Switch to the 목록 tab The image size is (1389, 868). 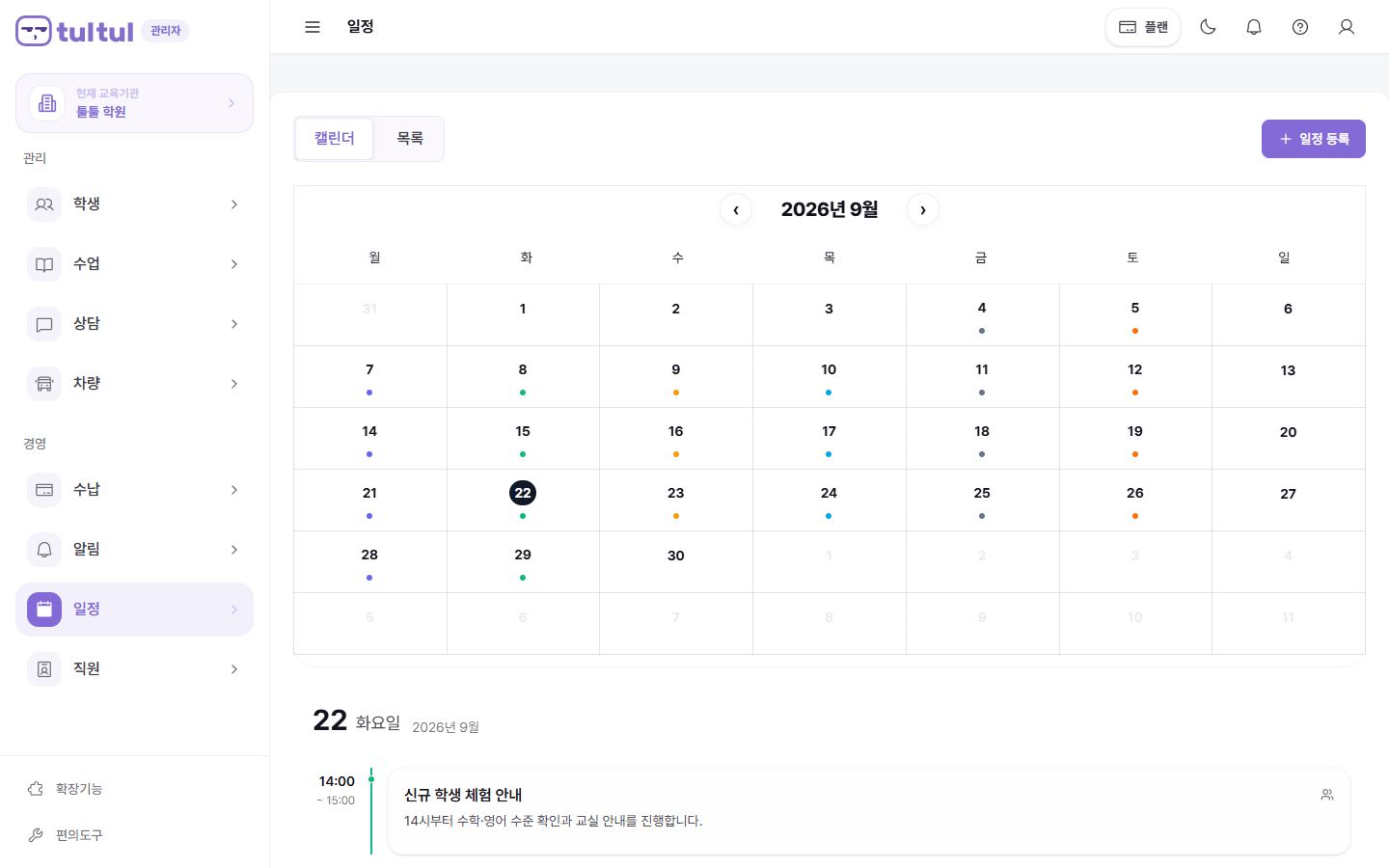pyautogui.click(x=410, y=139)
